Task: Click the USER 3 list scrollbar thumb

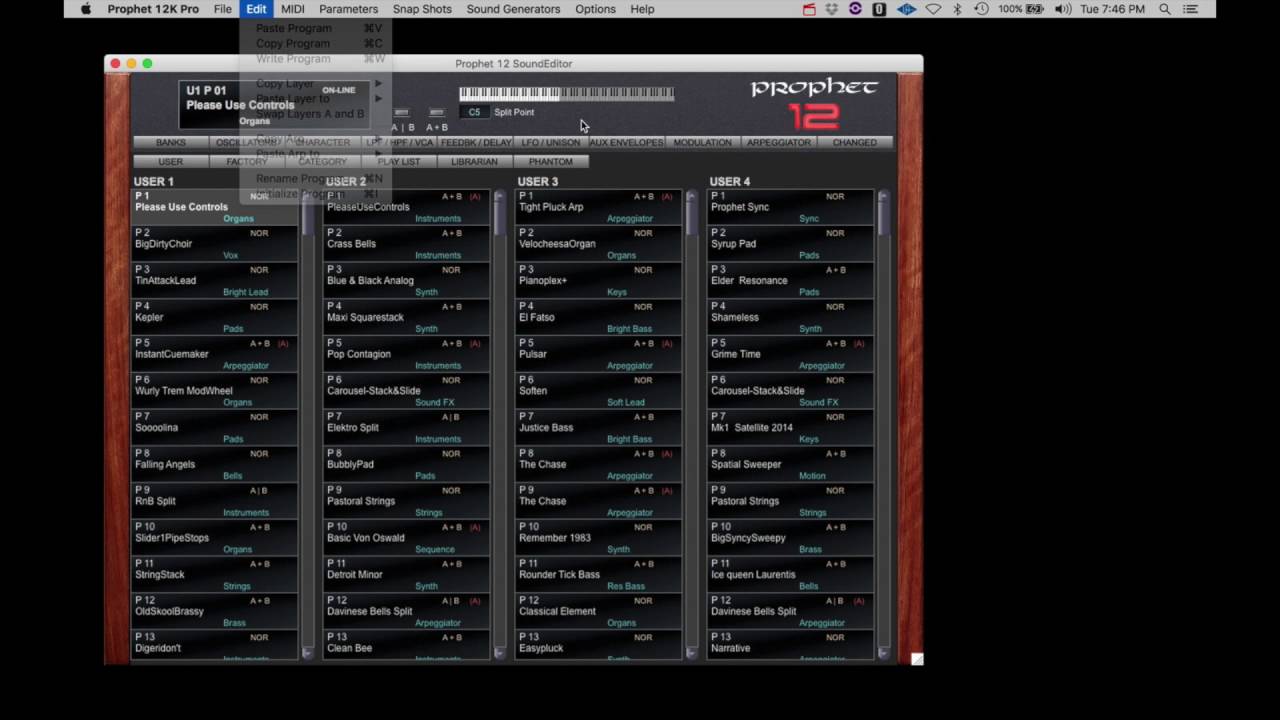Action: pyautogui.click(x=691, y=219)
